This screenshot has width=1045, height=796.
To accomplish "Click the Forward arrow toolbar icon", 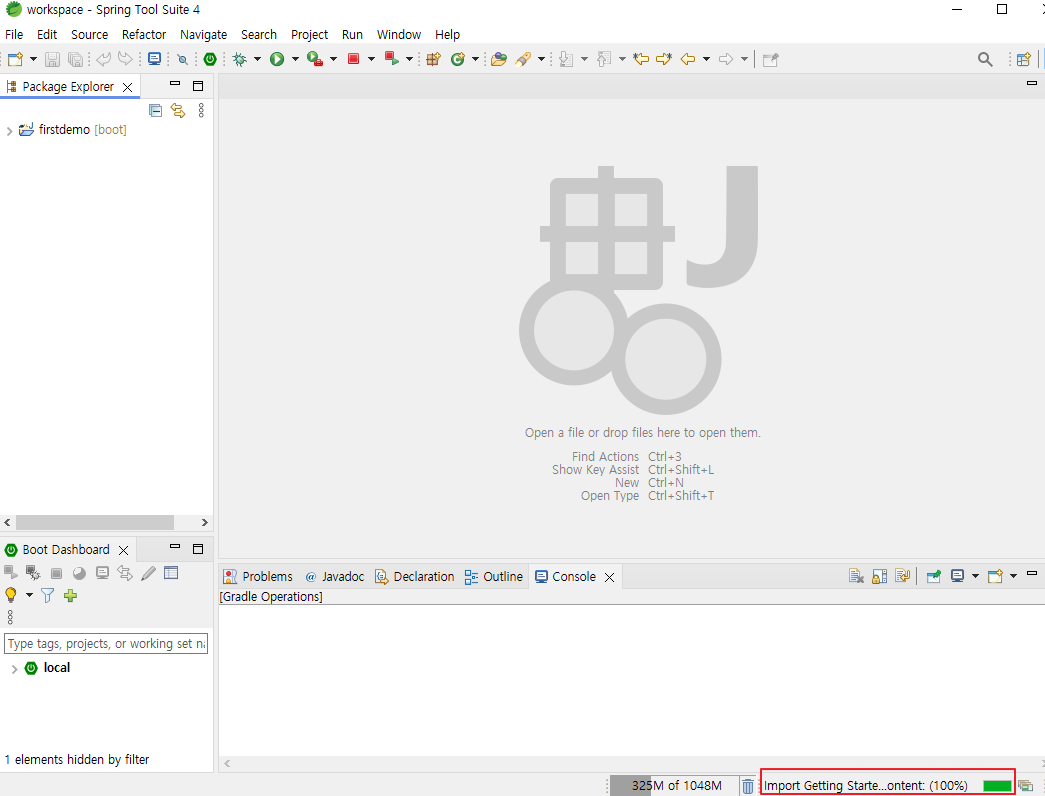I will click(x=726, y=59).
